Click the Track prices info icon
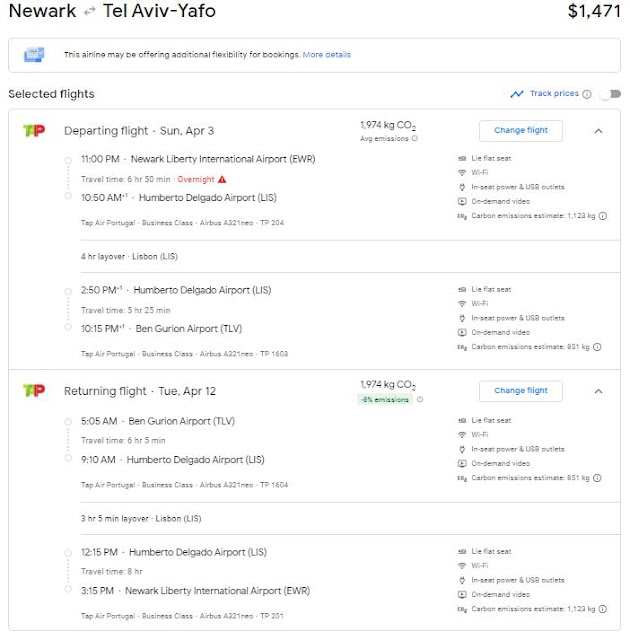This screenshot has width=630, height=640. pos(587,94)
